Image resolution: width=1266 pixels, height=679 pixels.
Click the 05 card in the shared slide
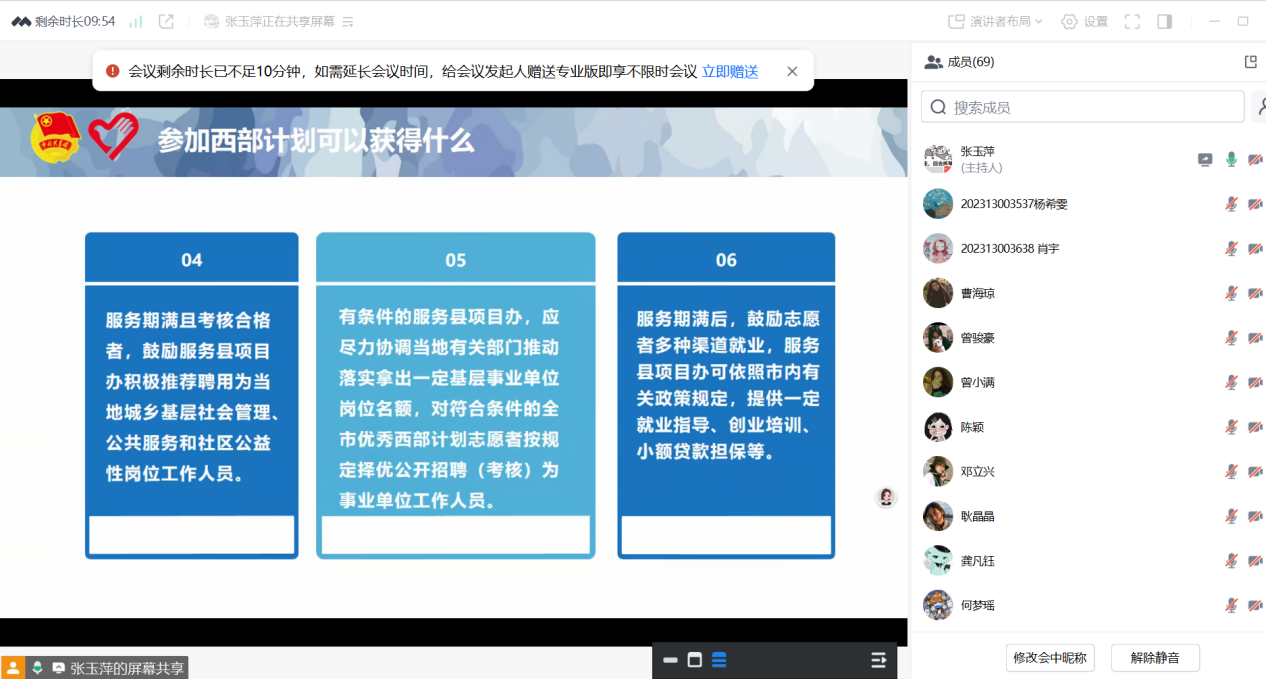click(x=456, y=395)
